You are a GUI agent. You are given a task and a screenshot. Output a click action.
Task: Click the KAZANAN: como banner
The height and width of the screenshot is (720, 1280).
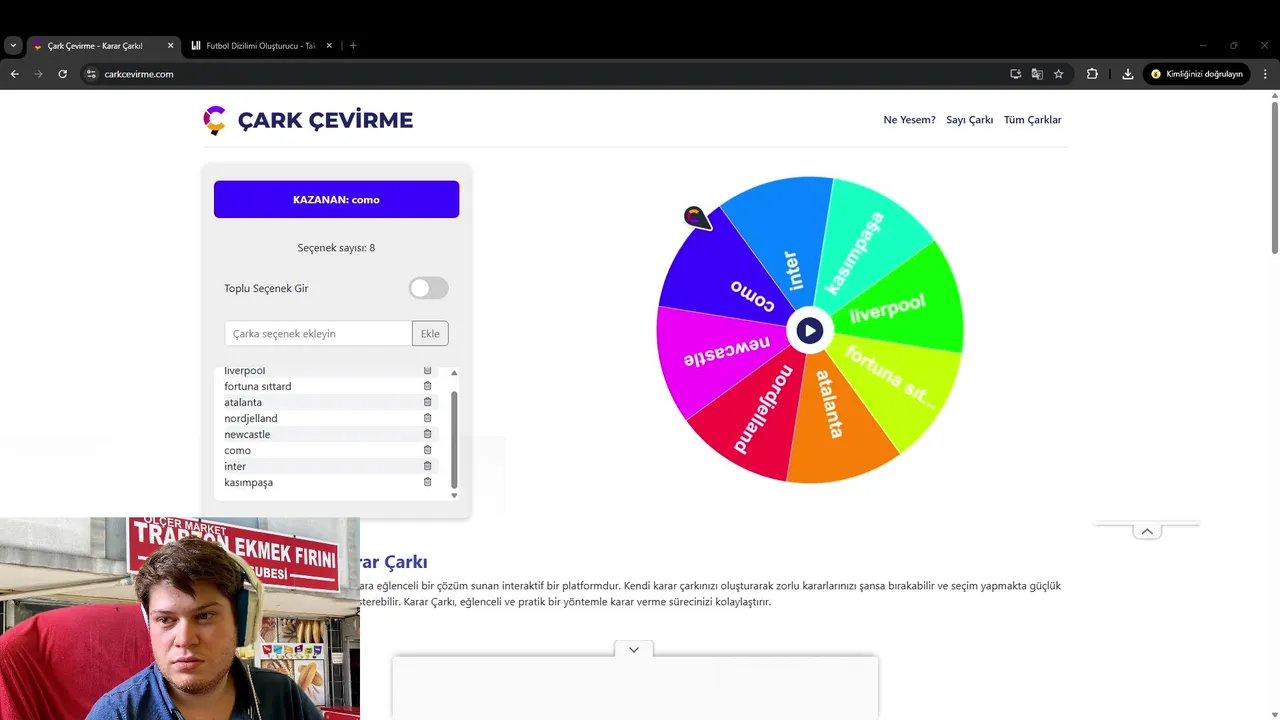tap(336, 199)
